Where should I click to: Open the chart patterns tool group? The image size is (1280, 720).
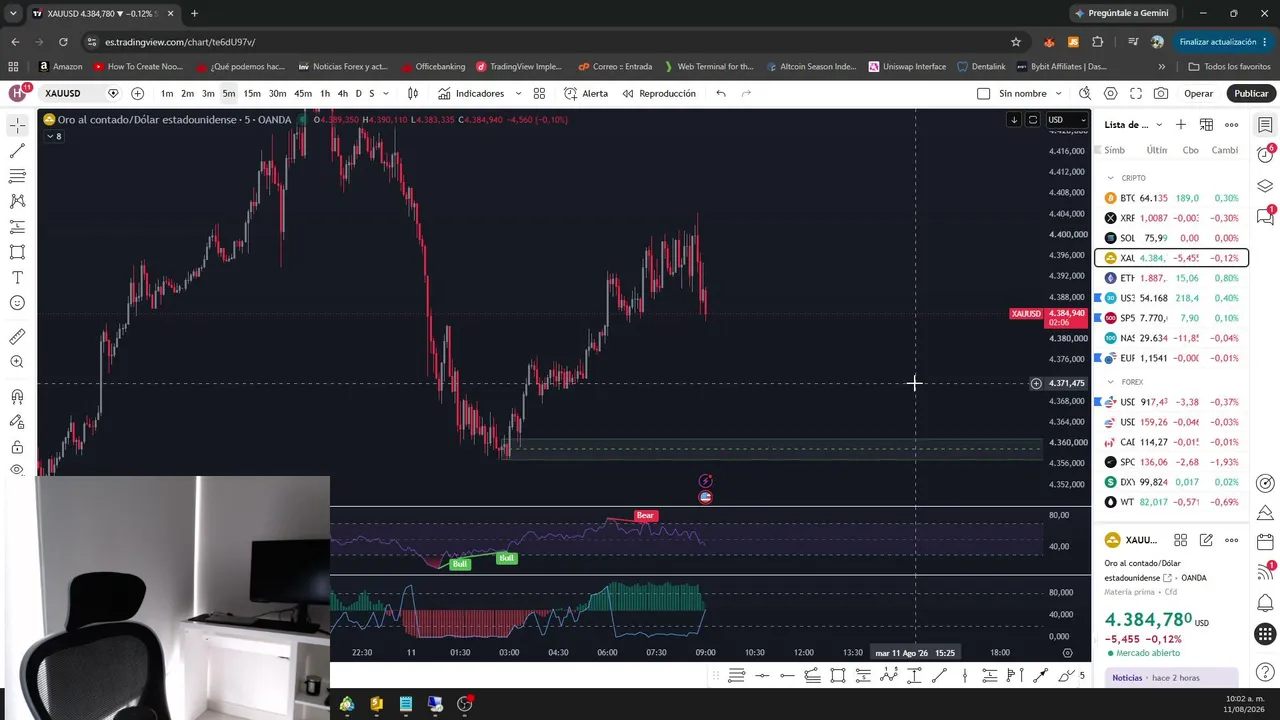[17, 201]
